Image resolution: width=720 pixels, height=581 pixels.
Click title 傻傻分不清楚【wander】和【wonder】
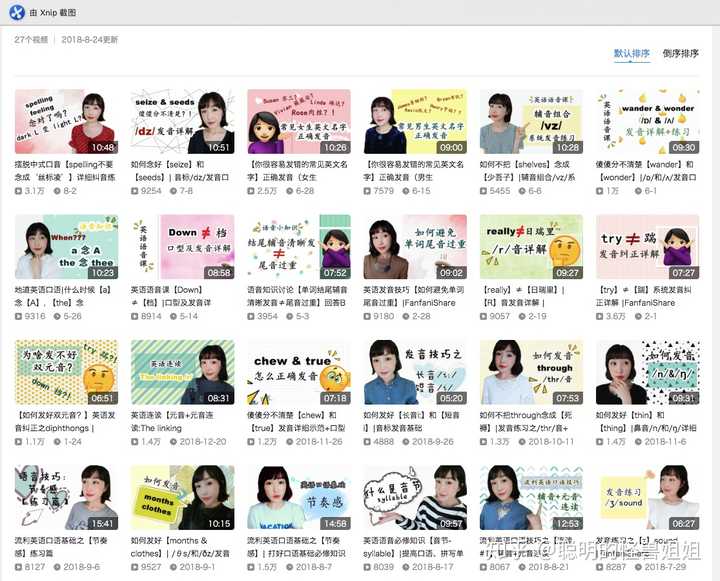[x=646, y=170]
